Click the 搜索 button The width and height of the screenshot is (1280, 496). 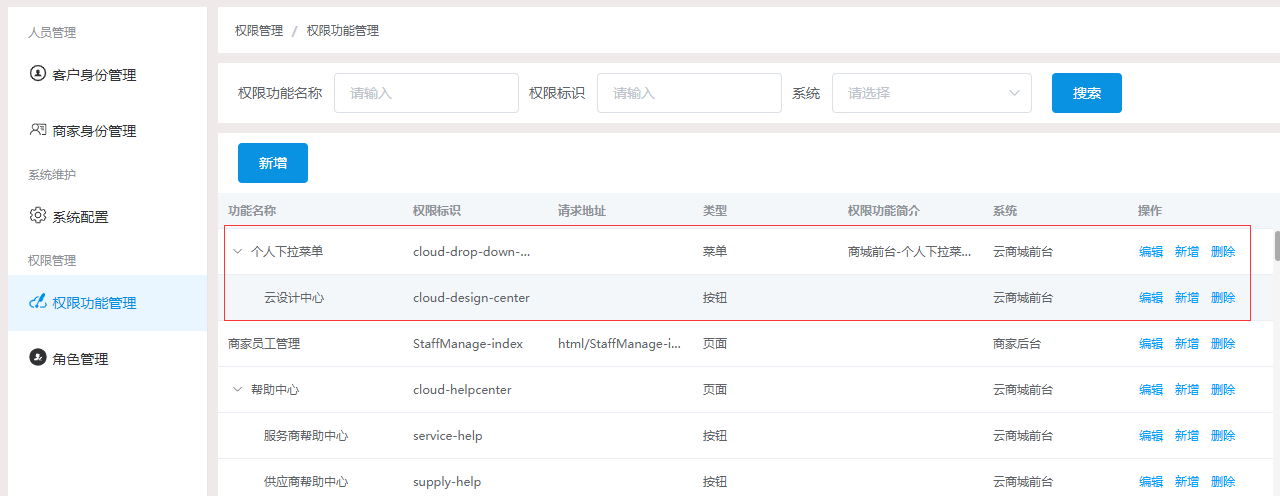click(x=1087, y=93)
